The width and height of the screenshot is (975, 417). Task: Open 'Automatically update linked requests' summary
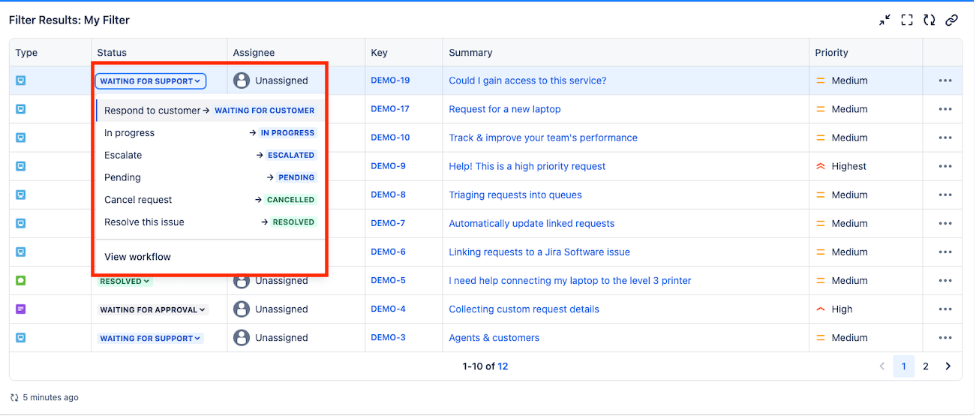pos(532,223)
